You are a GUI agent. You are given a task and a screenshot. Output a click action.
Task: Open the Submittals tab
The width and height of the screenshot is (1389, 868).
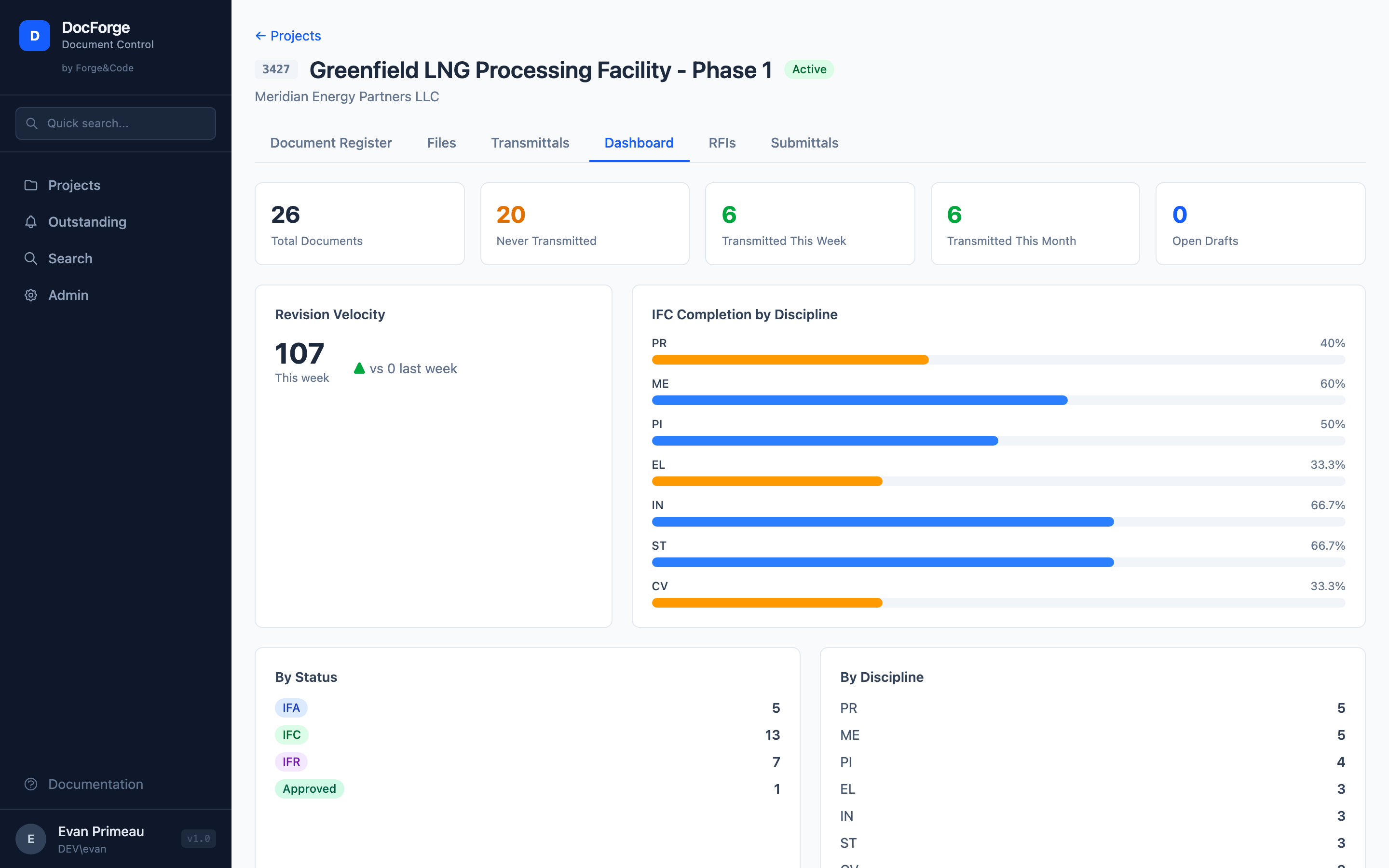coord(804,143)
